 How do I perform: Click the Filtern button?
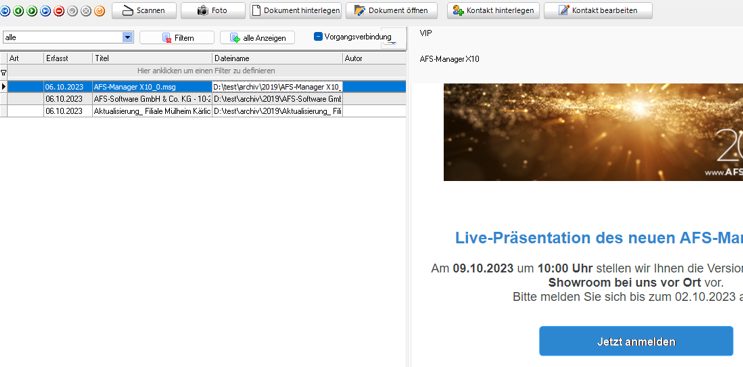pos(177,38)
